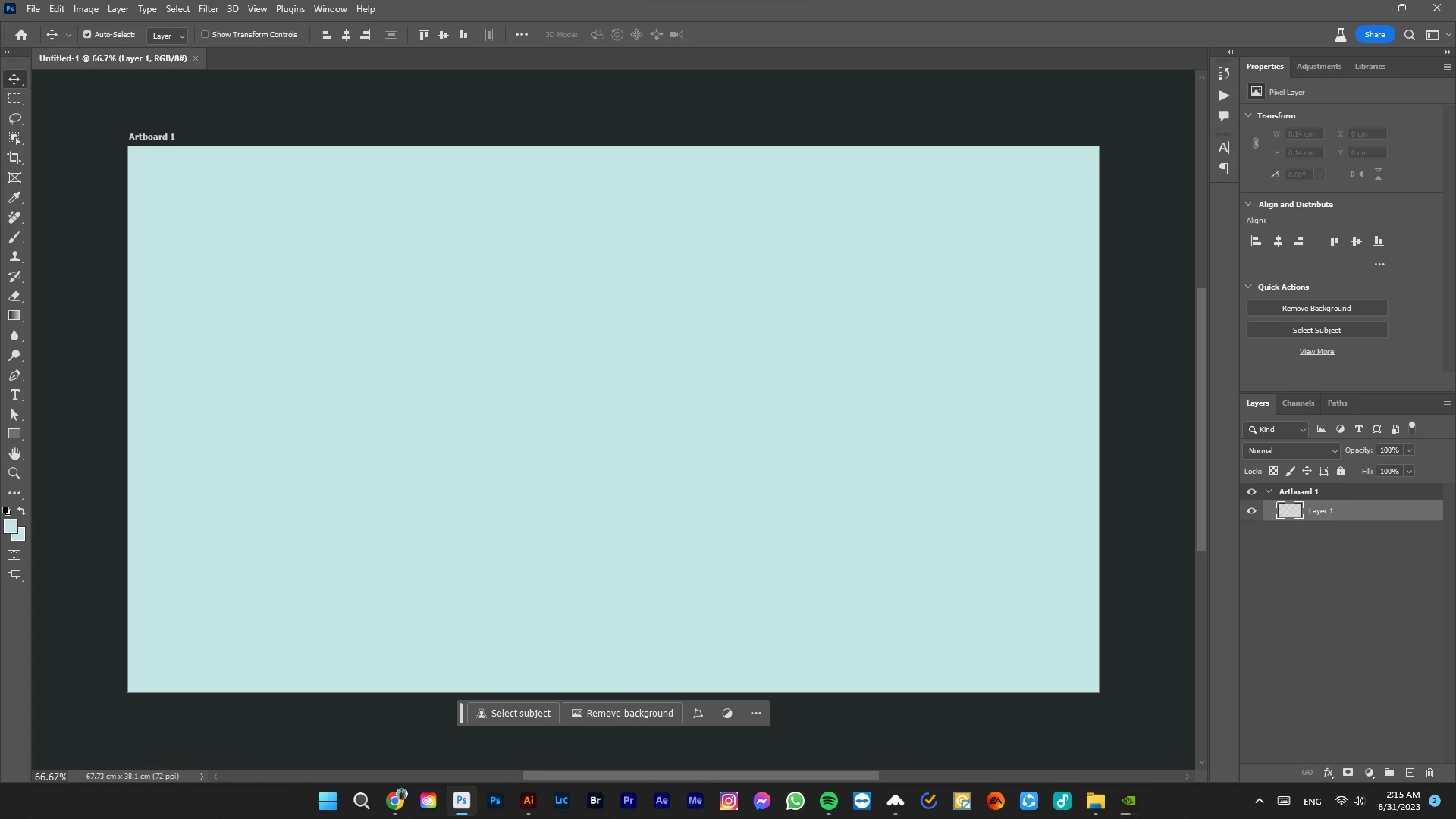The height and width of the screenshot is (819, 1456).
Task: Select the Eyedropper tool
Action: [x=14, y=197]
